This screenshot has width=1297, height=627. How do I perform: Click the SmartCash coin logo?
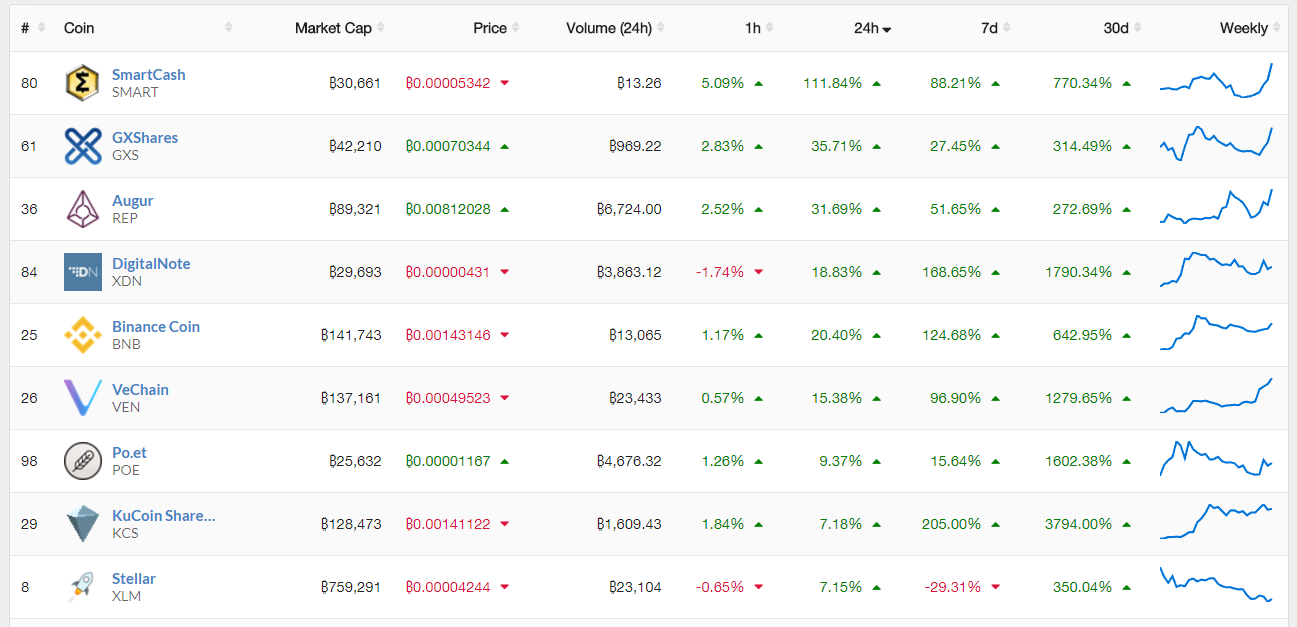coord(83,83)
